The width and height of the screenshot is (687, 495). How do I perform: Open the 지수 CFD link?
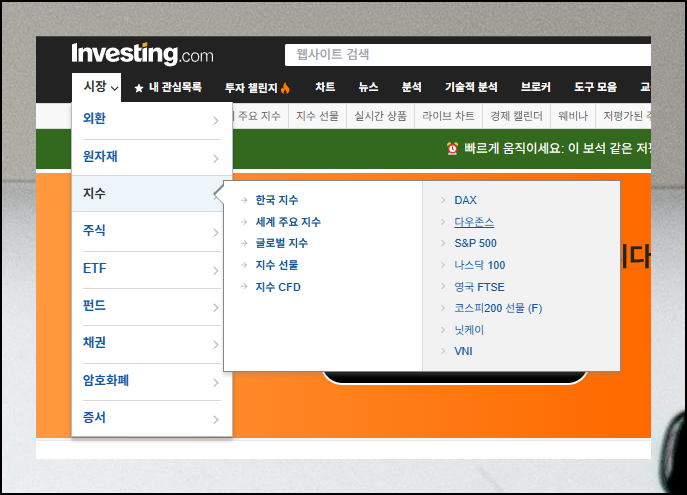click(x=278, y=287)
